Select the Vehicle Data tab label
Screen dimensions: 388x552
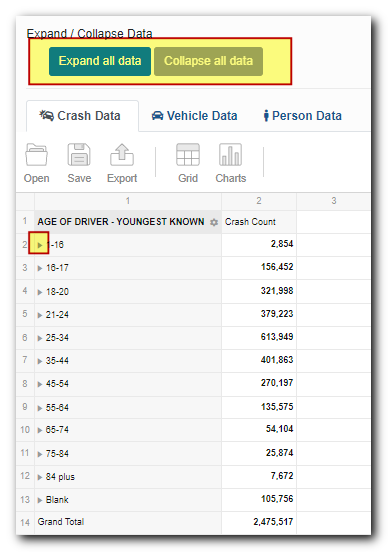(x=202, y=115)
